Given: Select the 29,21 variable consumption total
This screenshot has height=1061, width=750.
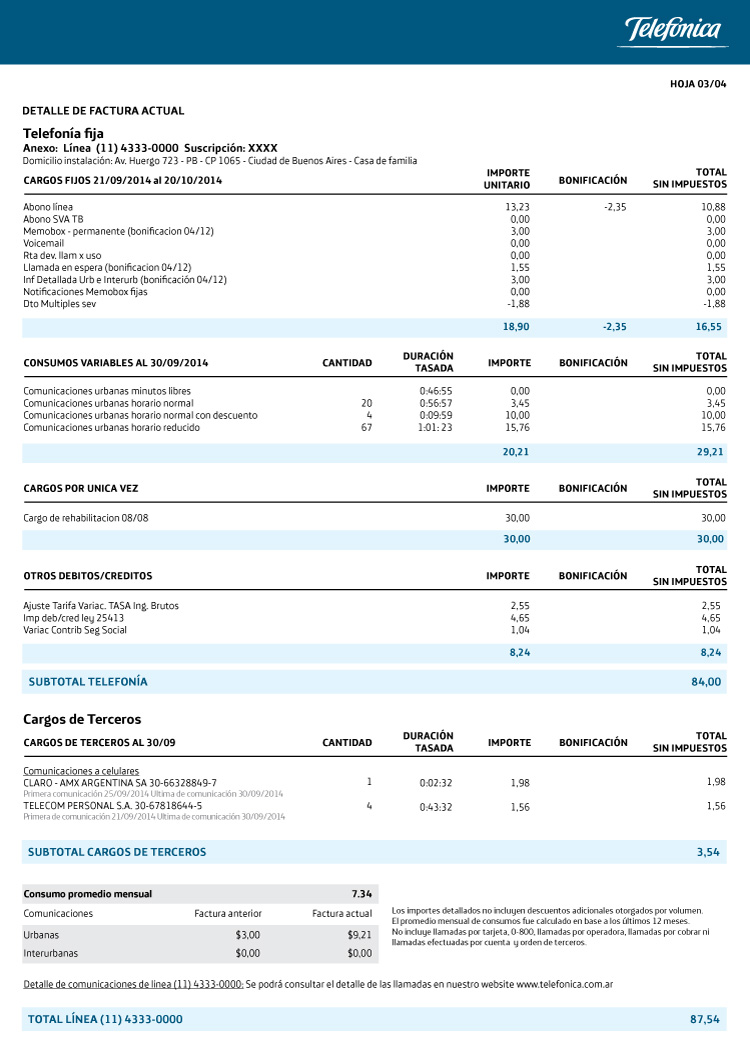Looking at the screenshot, I should click(x=710, y=452).
